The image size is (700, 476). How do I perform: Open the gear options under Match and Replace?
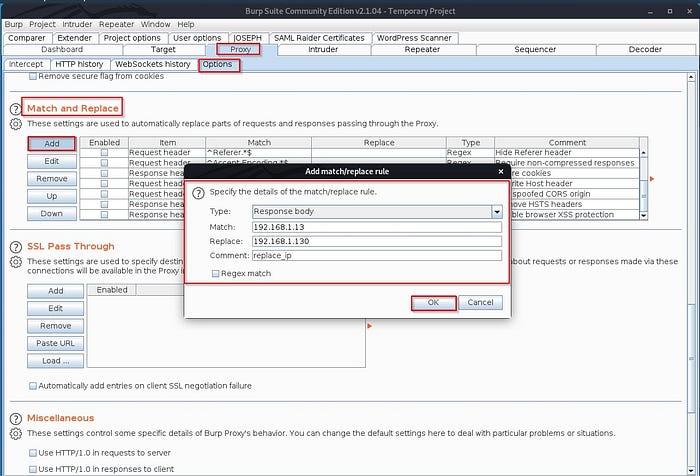click(x=15, y=124)
